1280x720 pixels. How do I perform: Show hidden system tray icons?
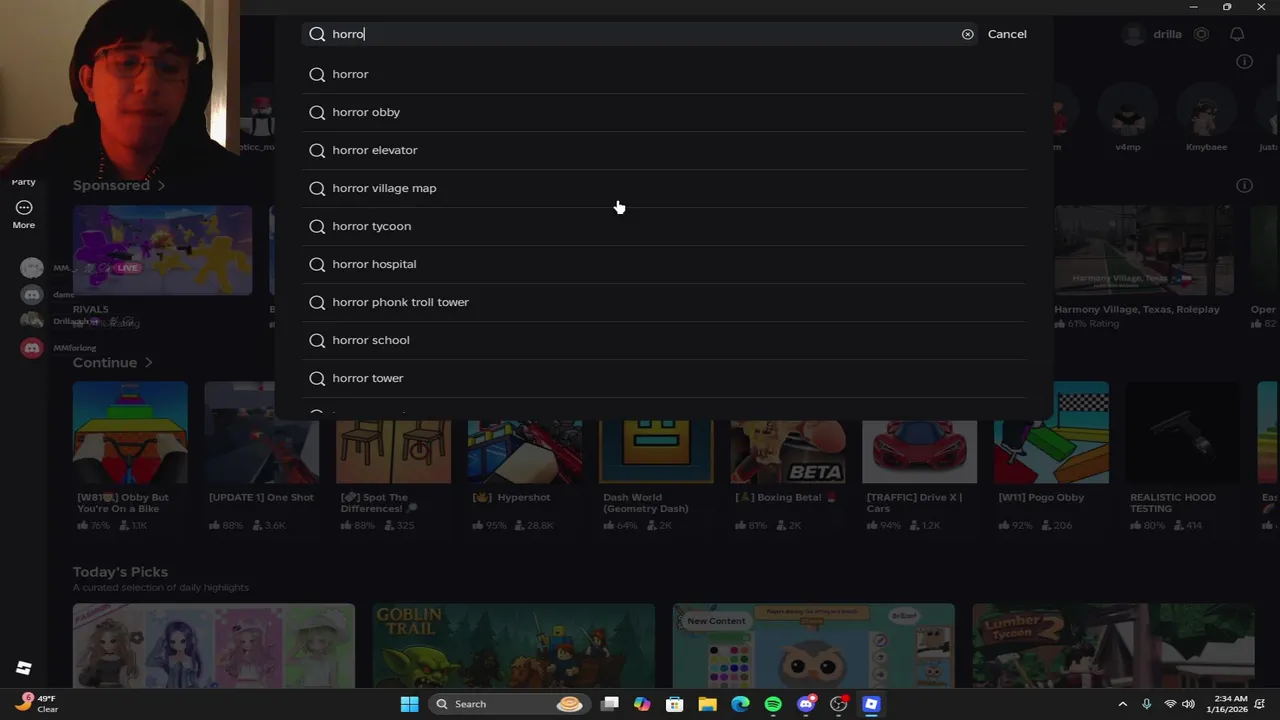[1122, 704]
